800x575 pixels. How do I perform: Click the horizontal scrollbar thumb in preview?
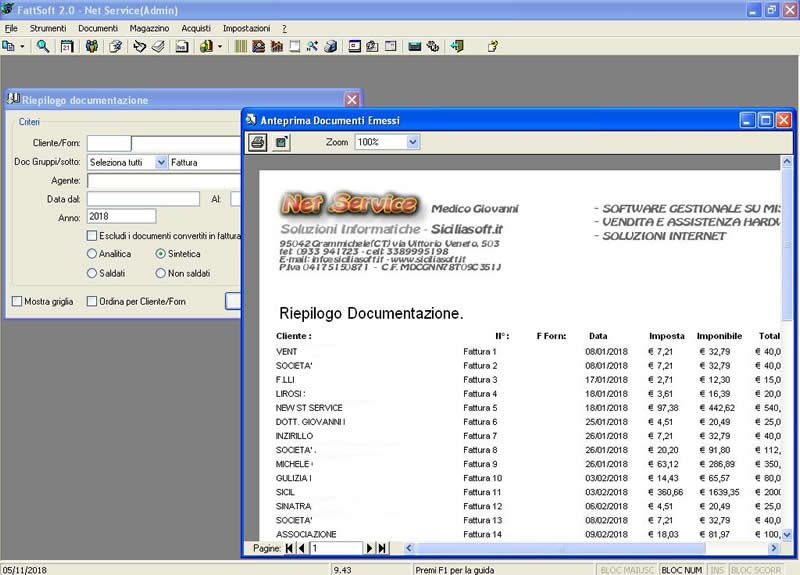560,548
